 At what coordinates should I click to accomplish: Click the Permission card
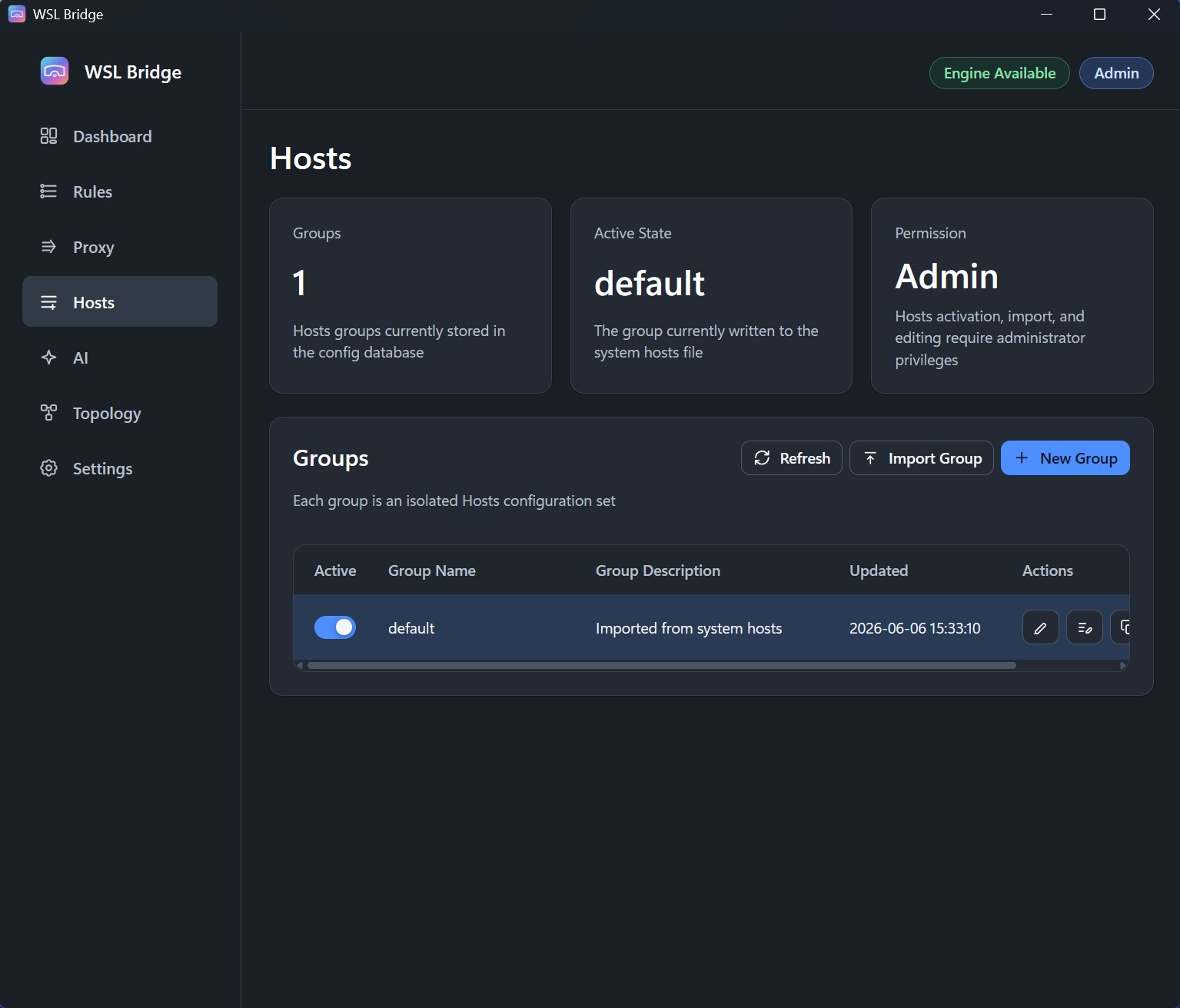(1012, 296)
